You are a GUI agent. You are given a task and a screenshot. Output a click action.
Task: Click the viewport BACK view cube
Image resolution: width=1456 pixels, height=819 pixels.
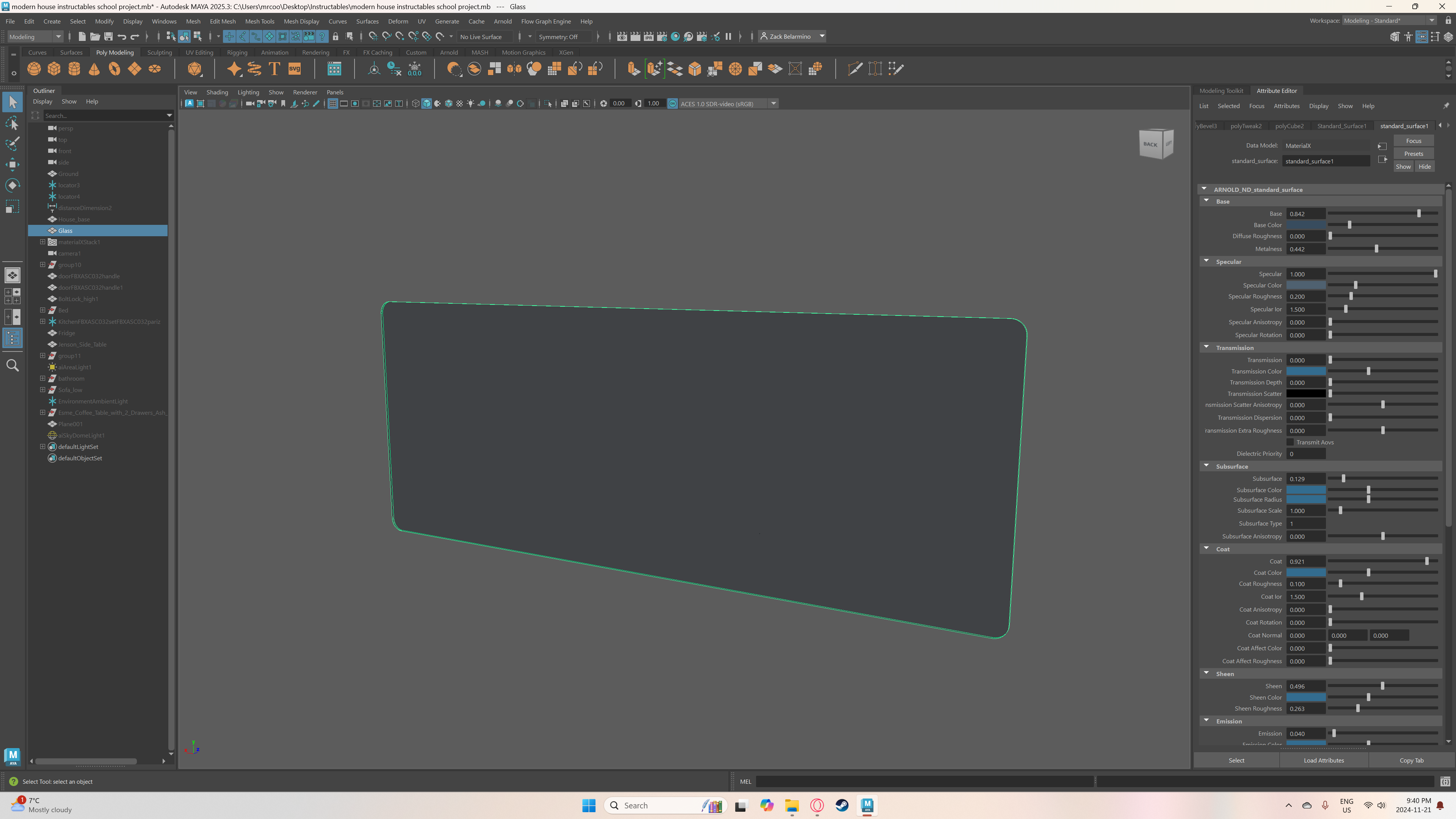point(1150,144)
